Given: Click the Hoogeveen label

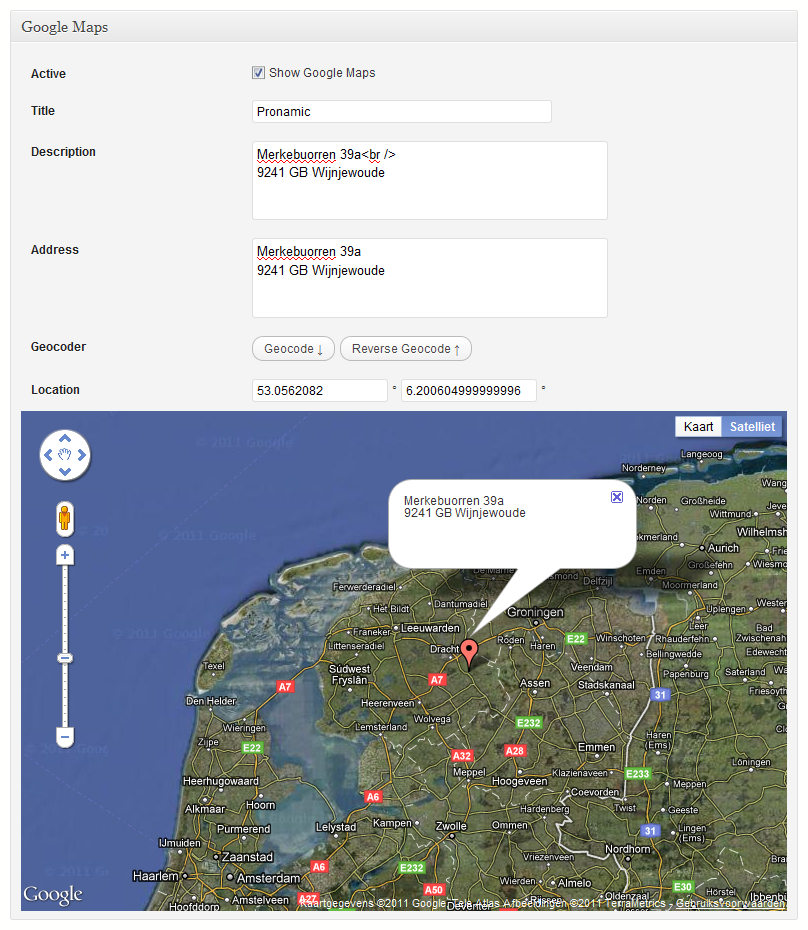Looking at the screenshot, I should 520,782.
